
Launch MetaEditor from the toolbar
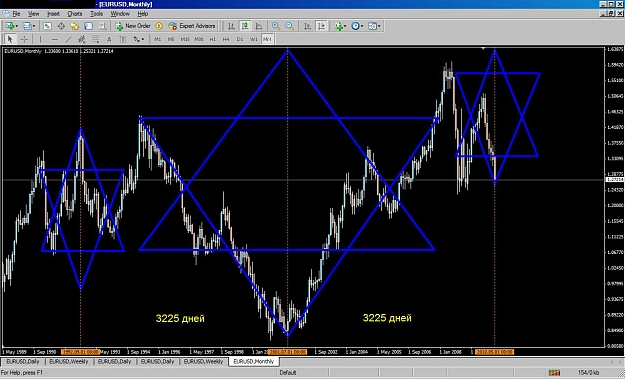pos(159,26)
